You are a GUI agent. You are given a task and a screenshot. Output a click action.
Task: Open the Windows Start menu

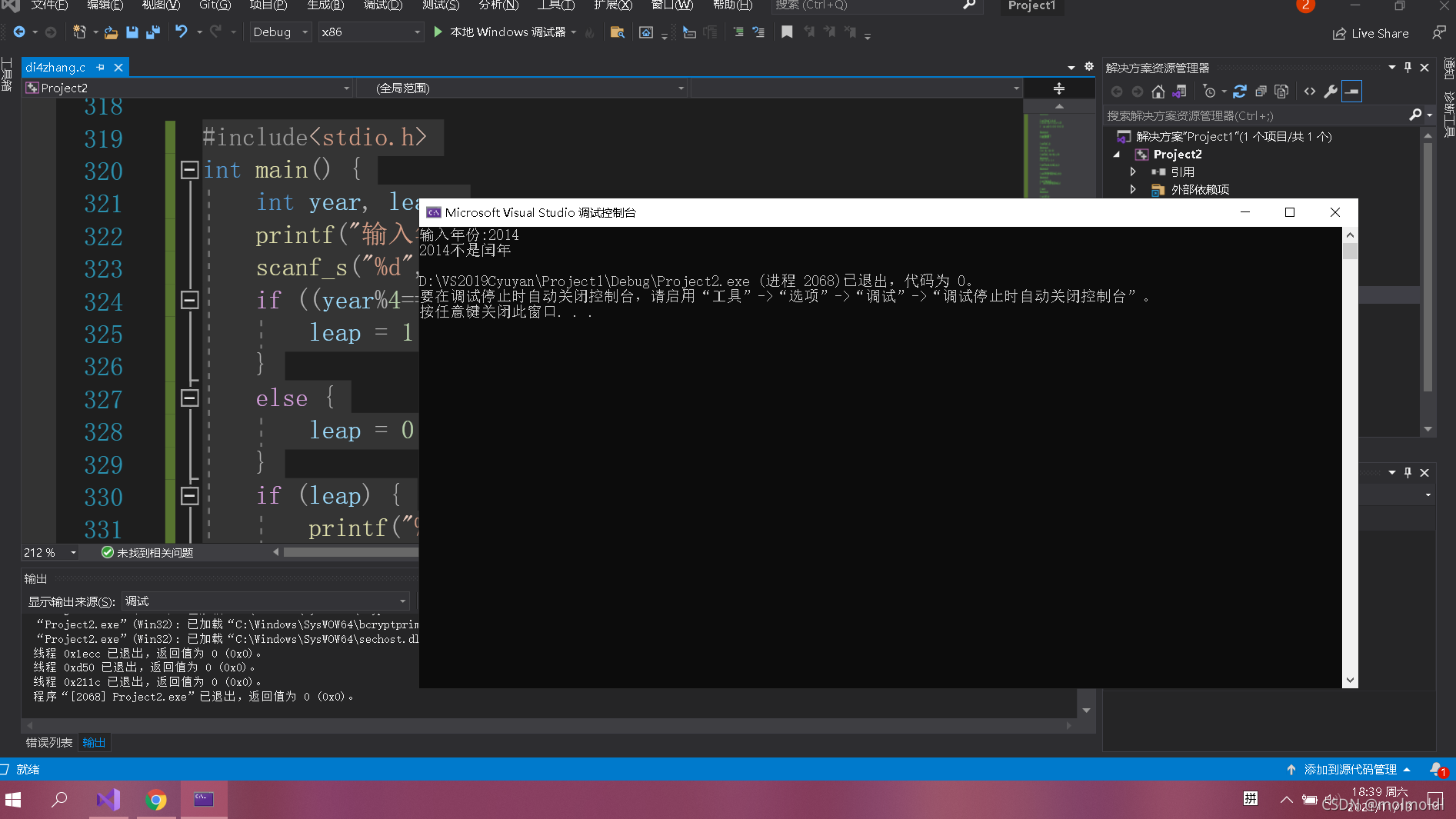point(13,800)
